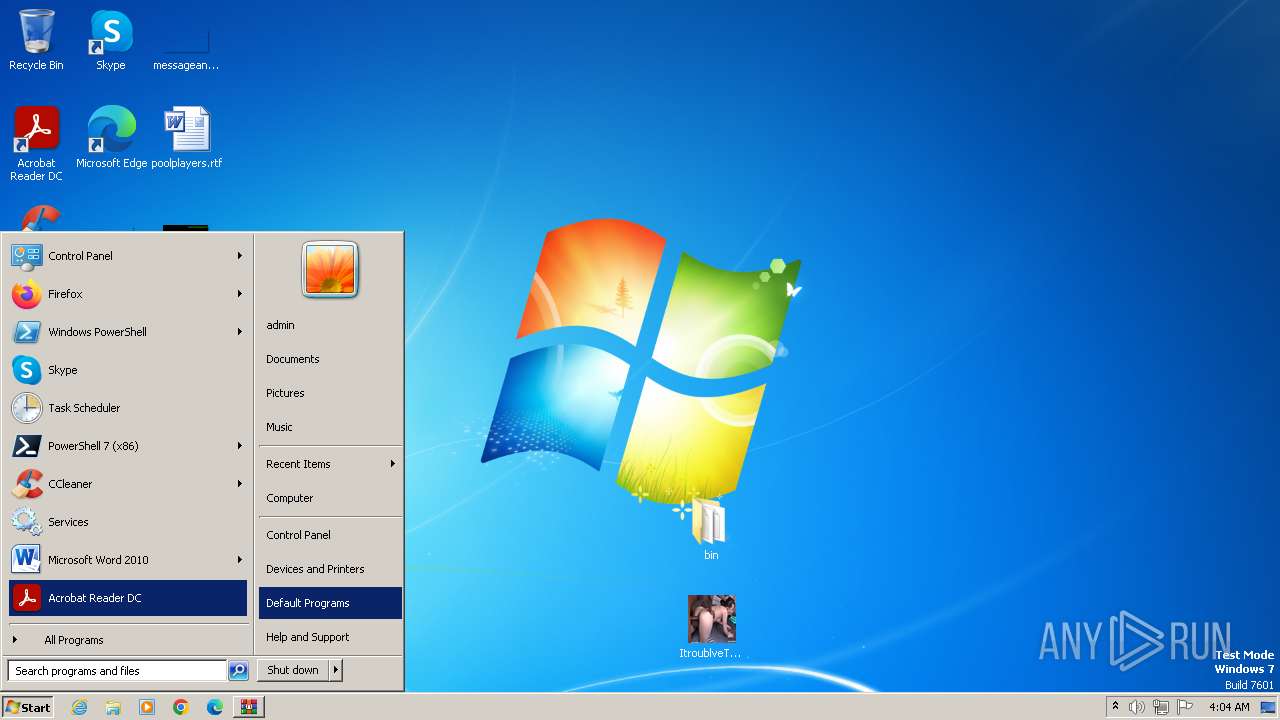1280x720 pixels.
Task: Open Pictures from the Start menu
Action: (x=330, y=393)
